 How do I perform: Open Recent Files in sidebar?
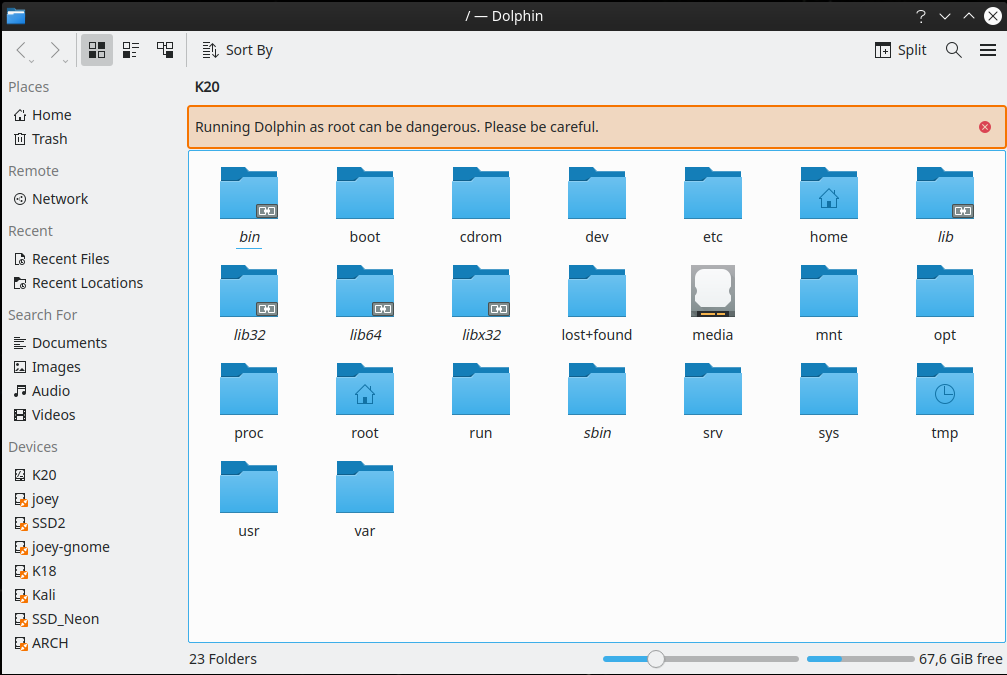click(x=70, y=259)
